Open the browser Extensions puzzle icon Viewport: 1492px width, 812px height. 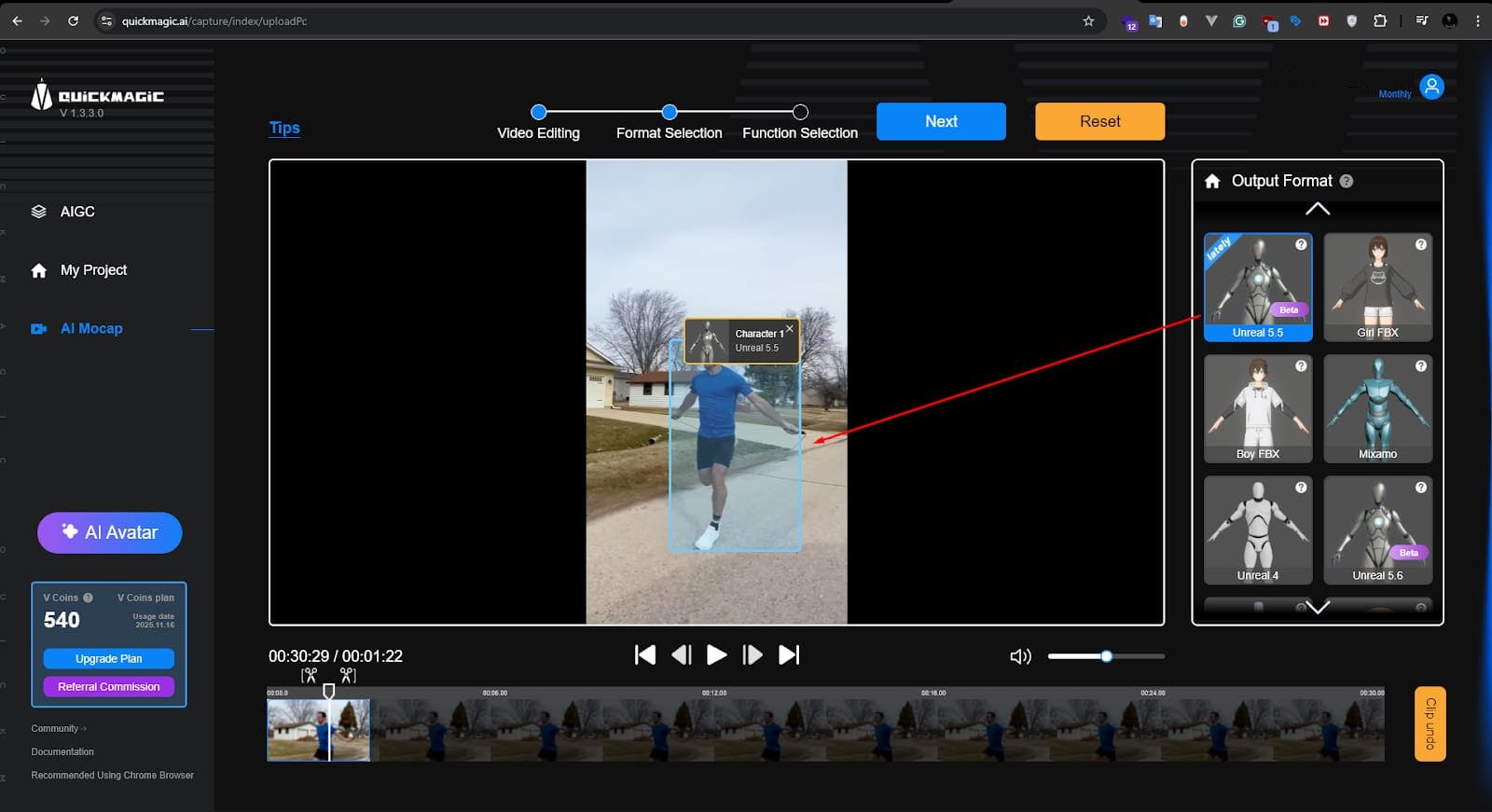(1380, 21)
